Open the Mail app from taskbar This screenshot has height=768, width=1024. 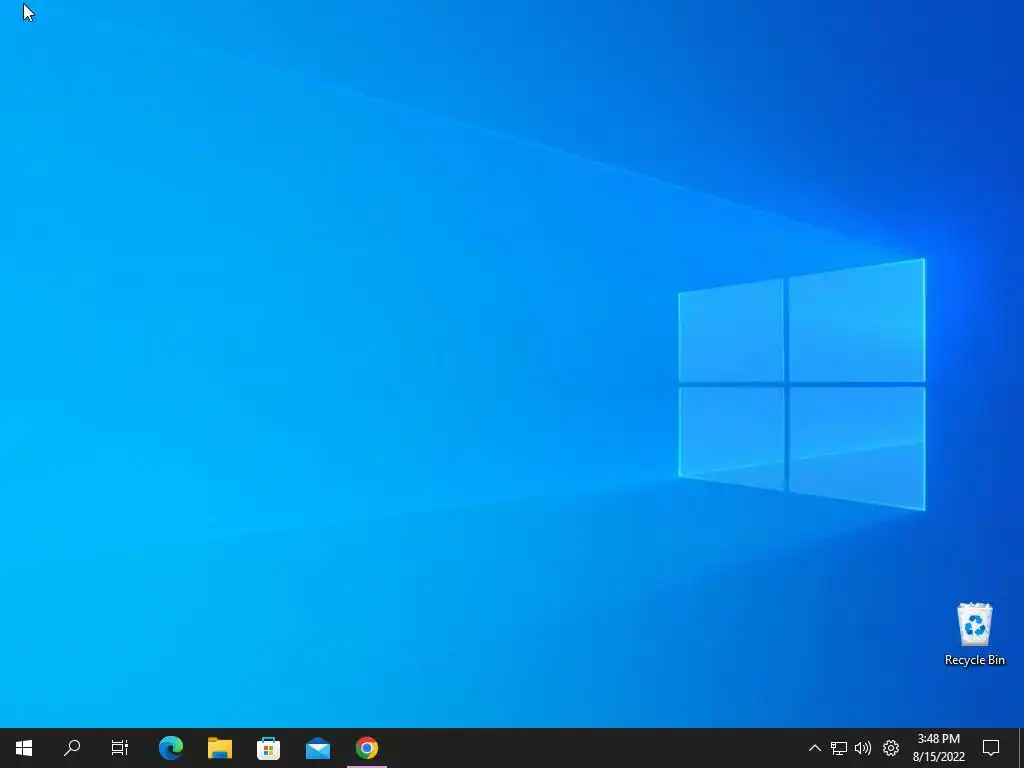pyautogui.click(x=318, y=748)
